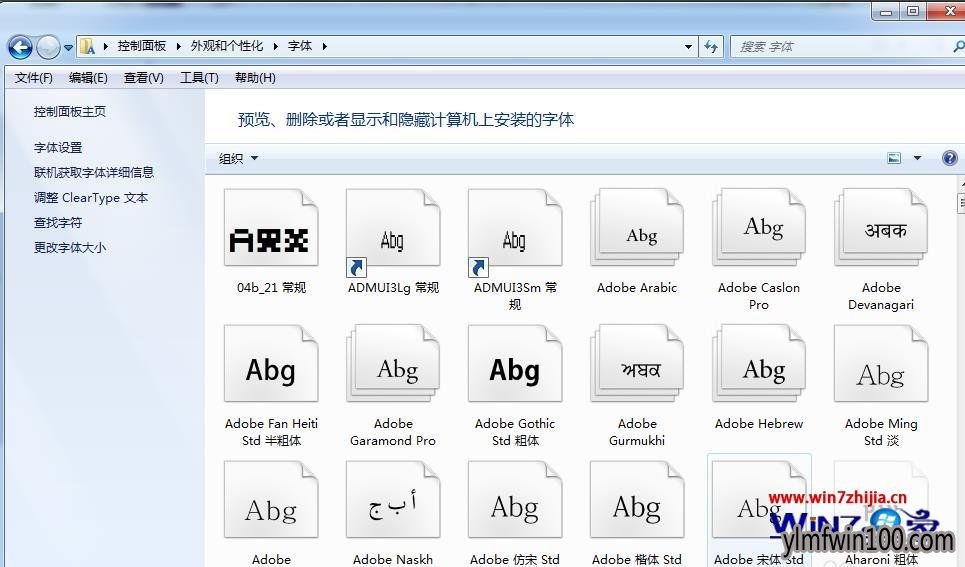Click the Back navigation arrow
The height and width of the screenshot is (567, 965).
point(20,47)
